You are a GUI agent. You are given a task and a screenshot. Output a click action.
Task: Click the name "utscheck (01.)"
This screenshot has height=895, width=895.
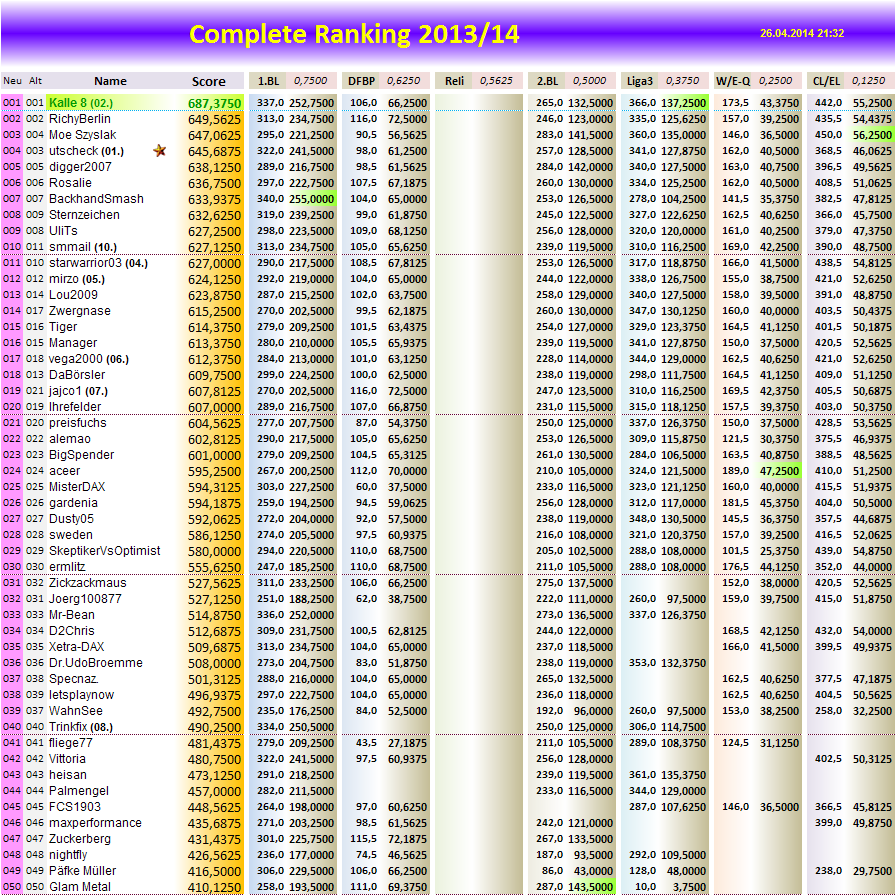[x=86, y=151]
